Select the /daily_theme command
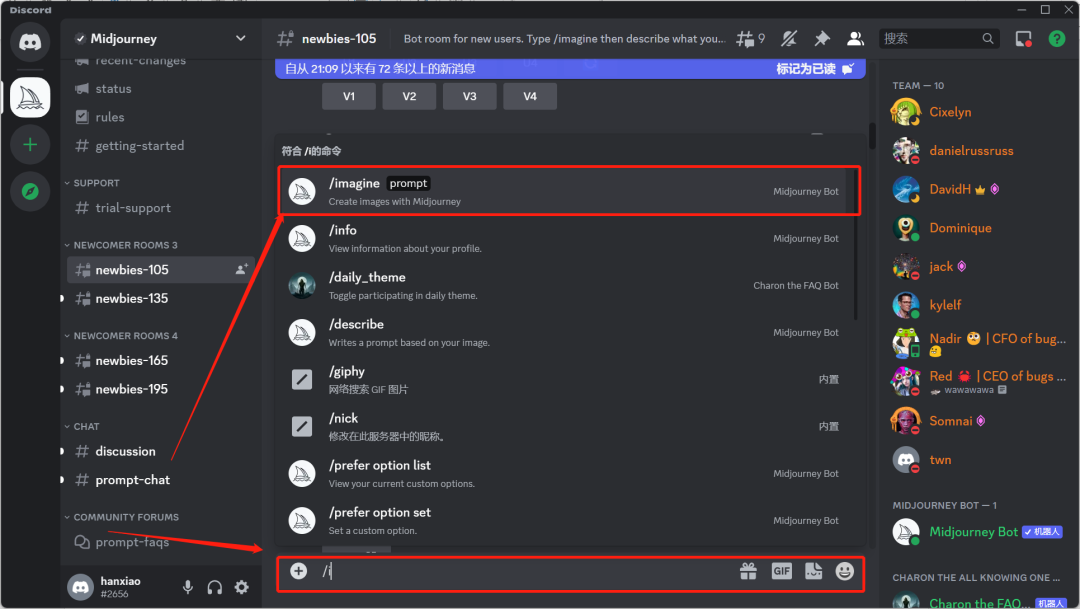1080x609 pixels. click(x=569, y=285)
